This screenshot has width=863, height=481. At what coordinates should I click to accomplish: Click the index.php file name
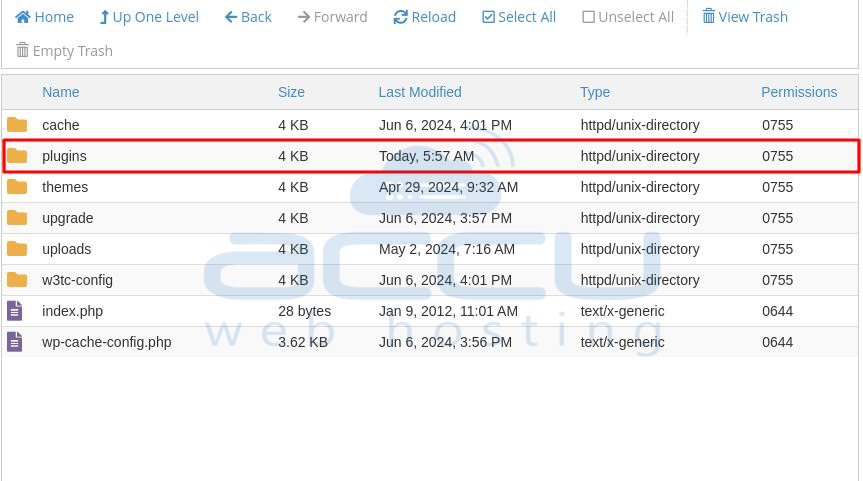73,311
